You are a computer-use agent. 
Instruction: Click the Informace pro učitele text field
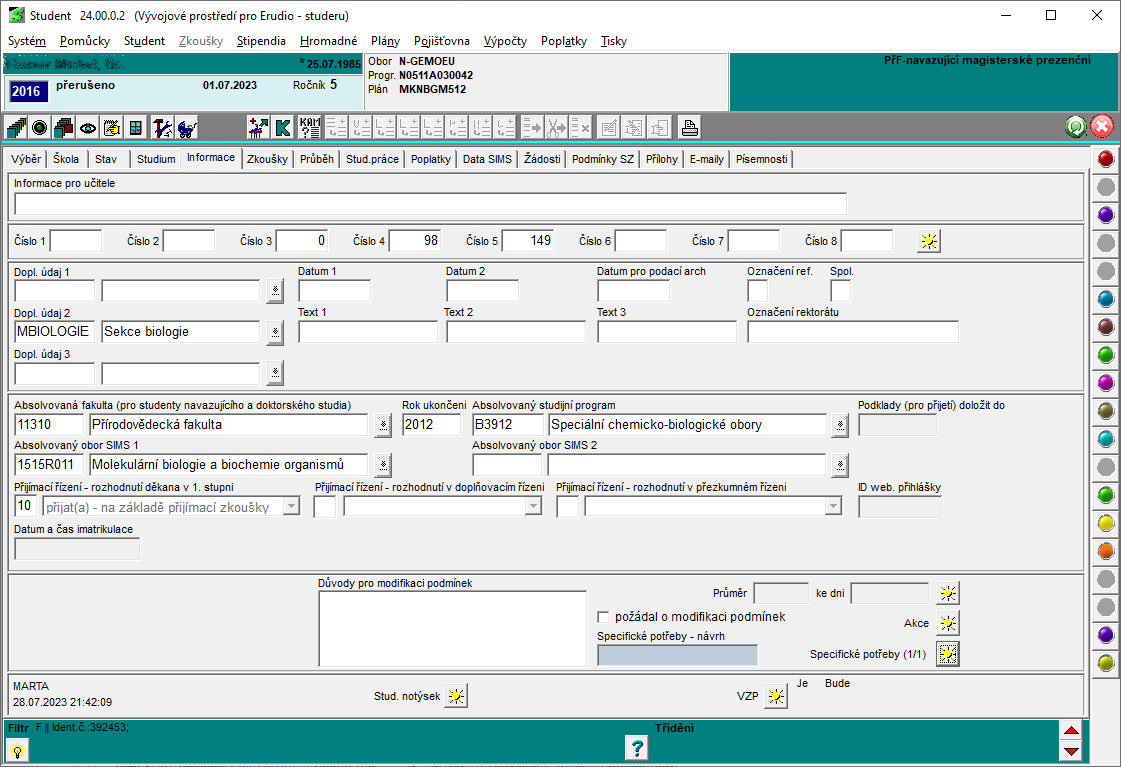click(430, 204)
